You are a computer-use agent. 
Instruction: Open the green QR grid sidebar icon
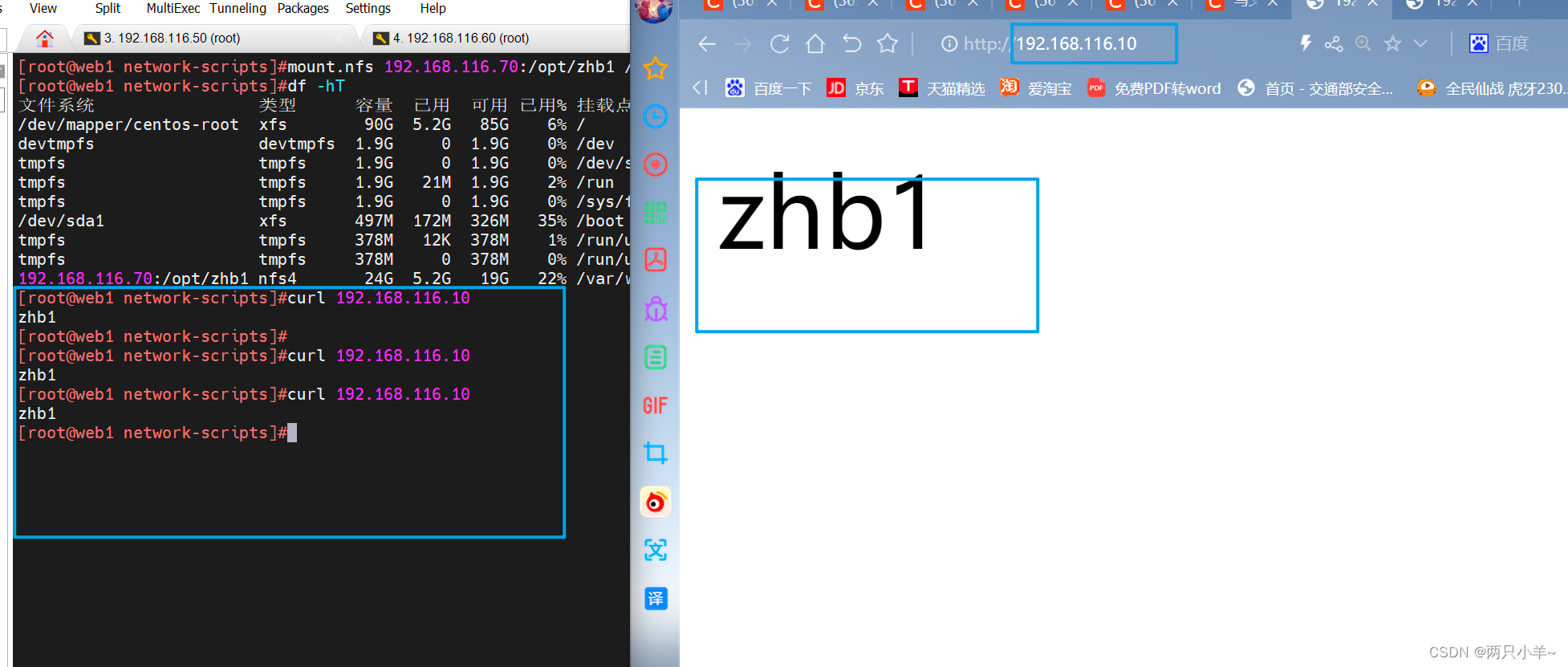coord(656,213)
